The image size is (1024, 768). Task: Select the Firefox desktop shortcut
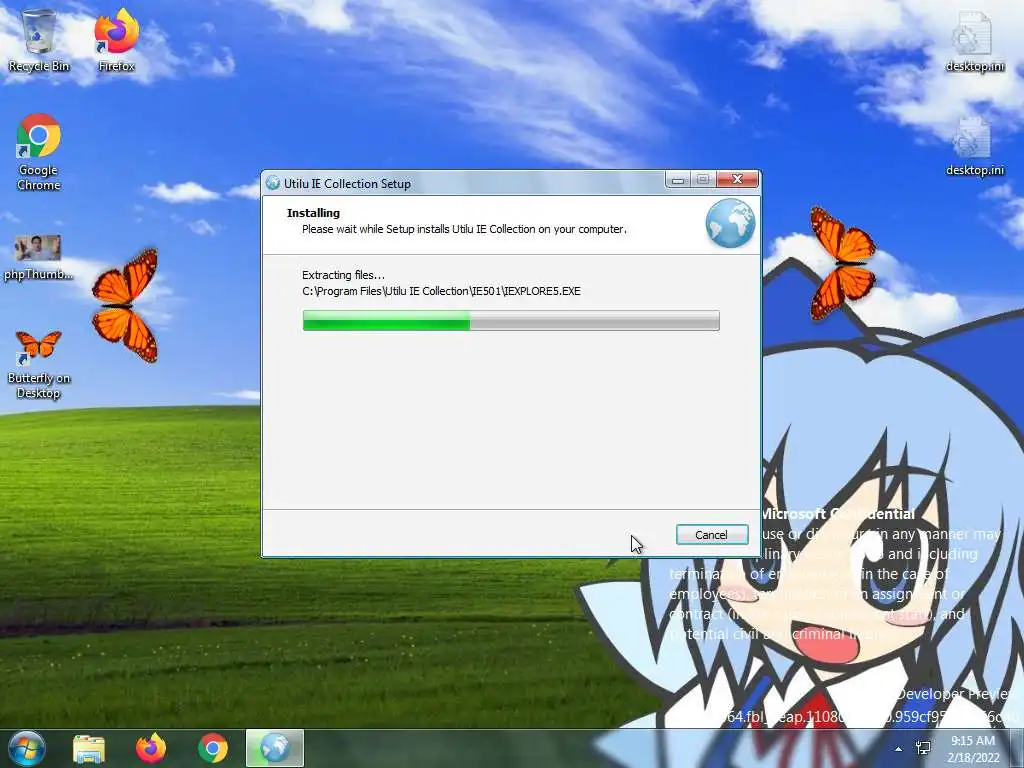pyautogui.click(x=116, y=40)
